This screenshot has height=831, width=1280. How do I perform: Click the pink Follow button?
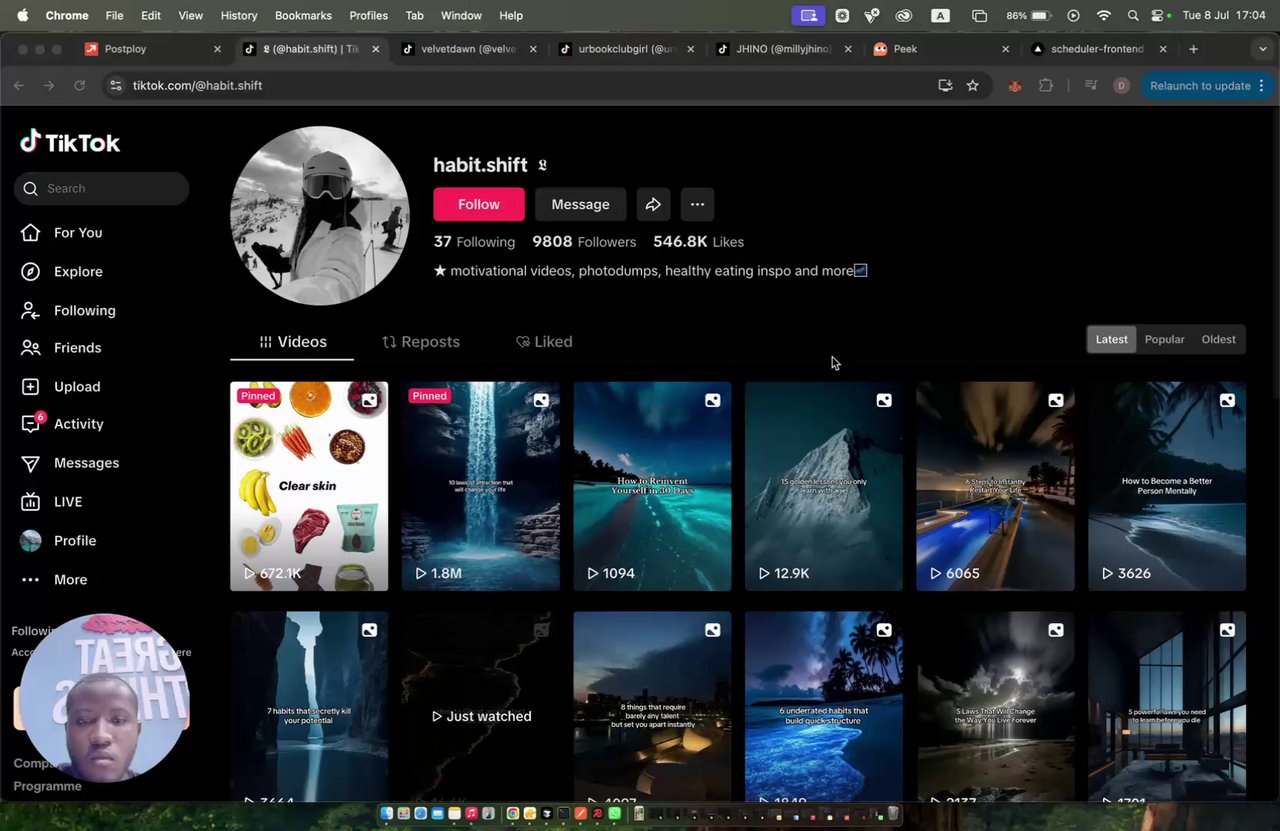[478, 204]
